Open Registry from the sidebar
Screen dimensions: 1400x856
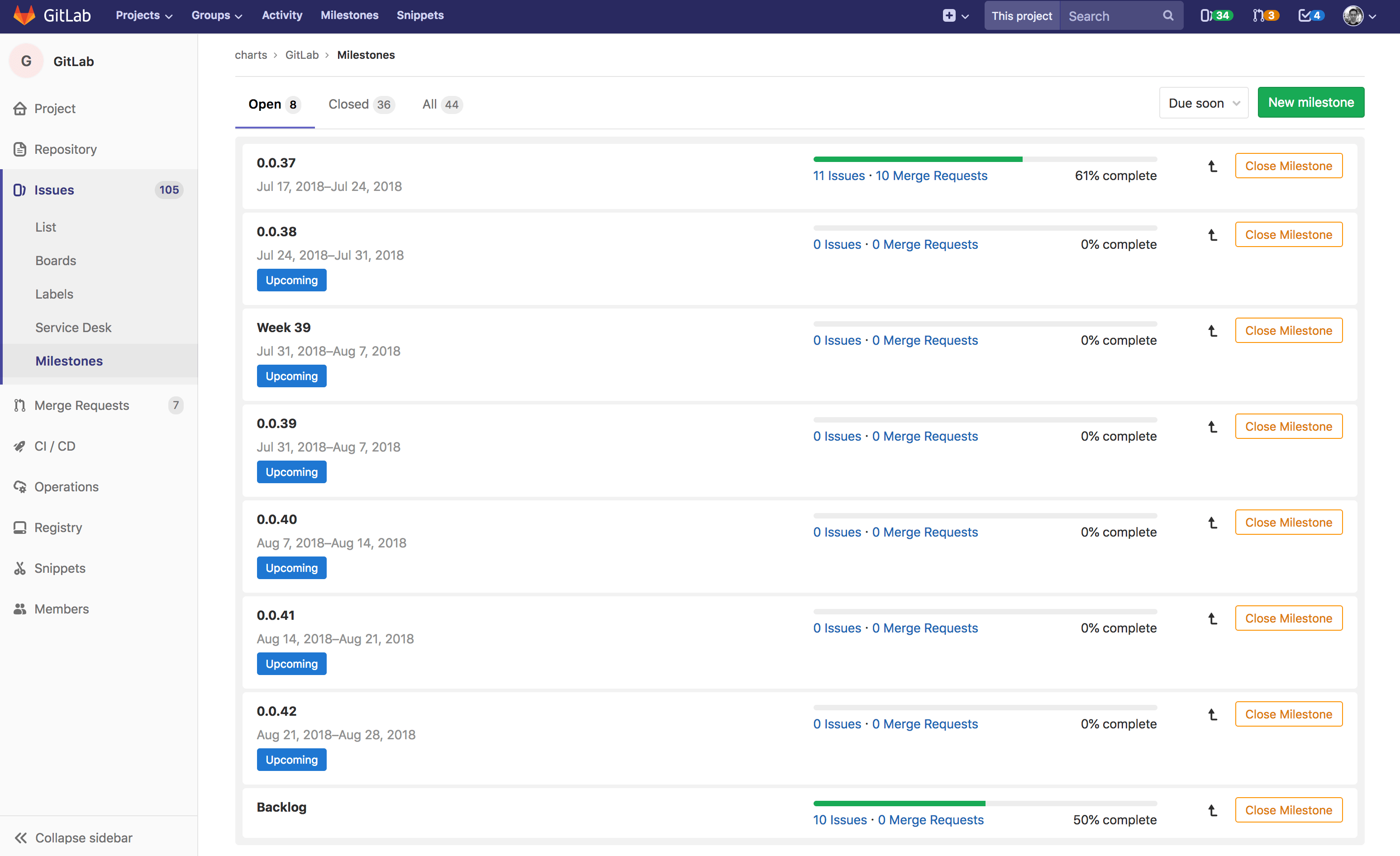[58, 527]
